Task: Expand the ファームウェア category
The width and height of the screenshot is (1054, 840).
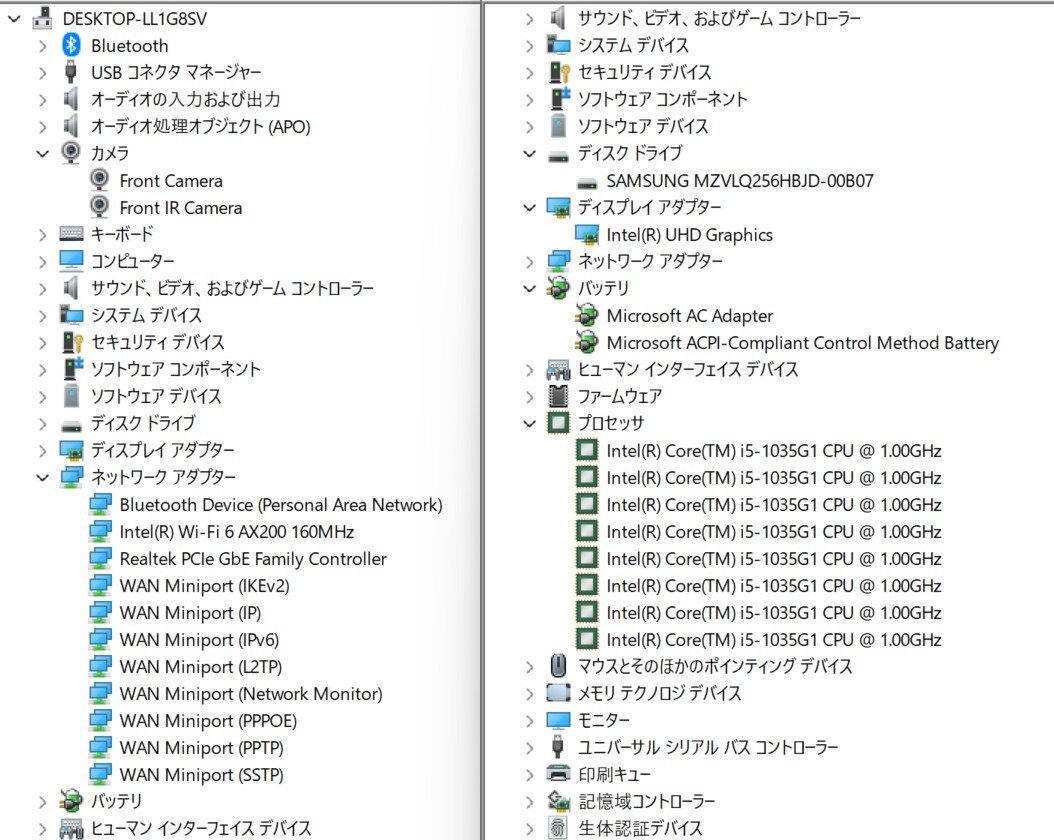Action: tap(529, 396)
